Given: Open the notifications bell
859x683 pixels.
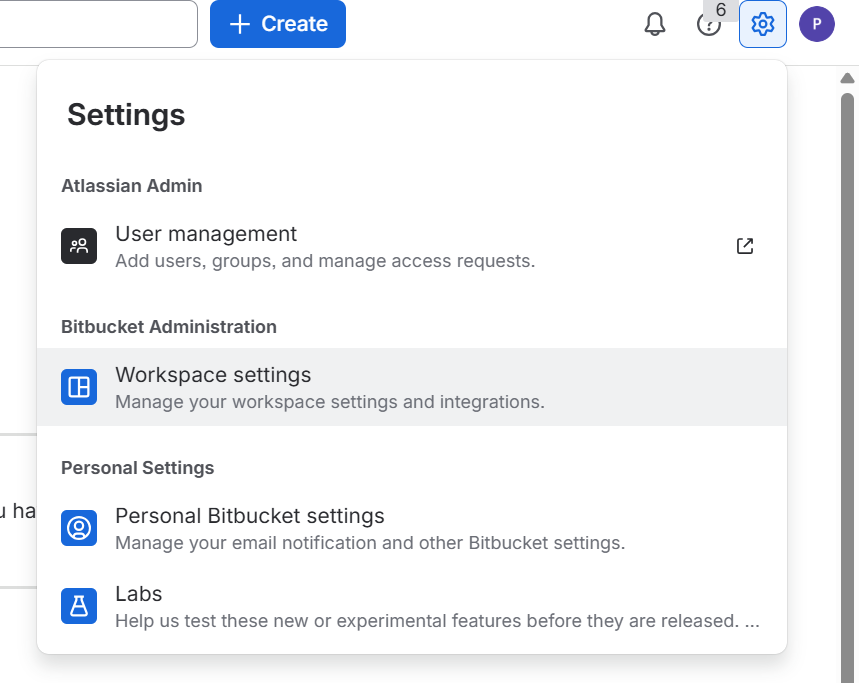Looking at the screenshot, I should [655, 24].
